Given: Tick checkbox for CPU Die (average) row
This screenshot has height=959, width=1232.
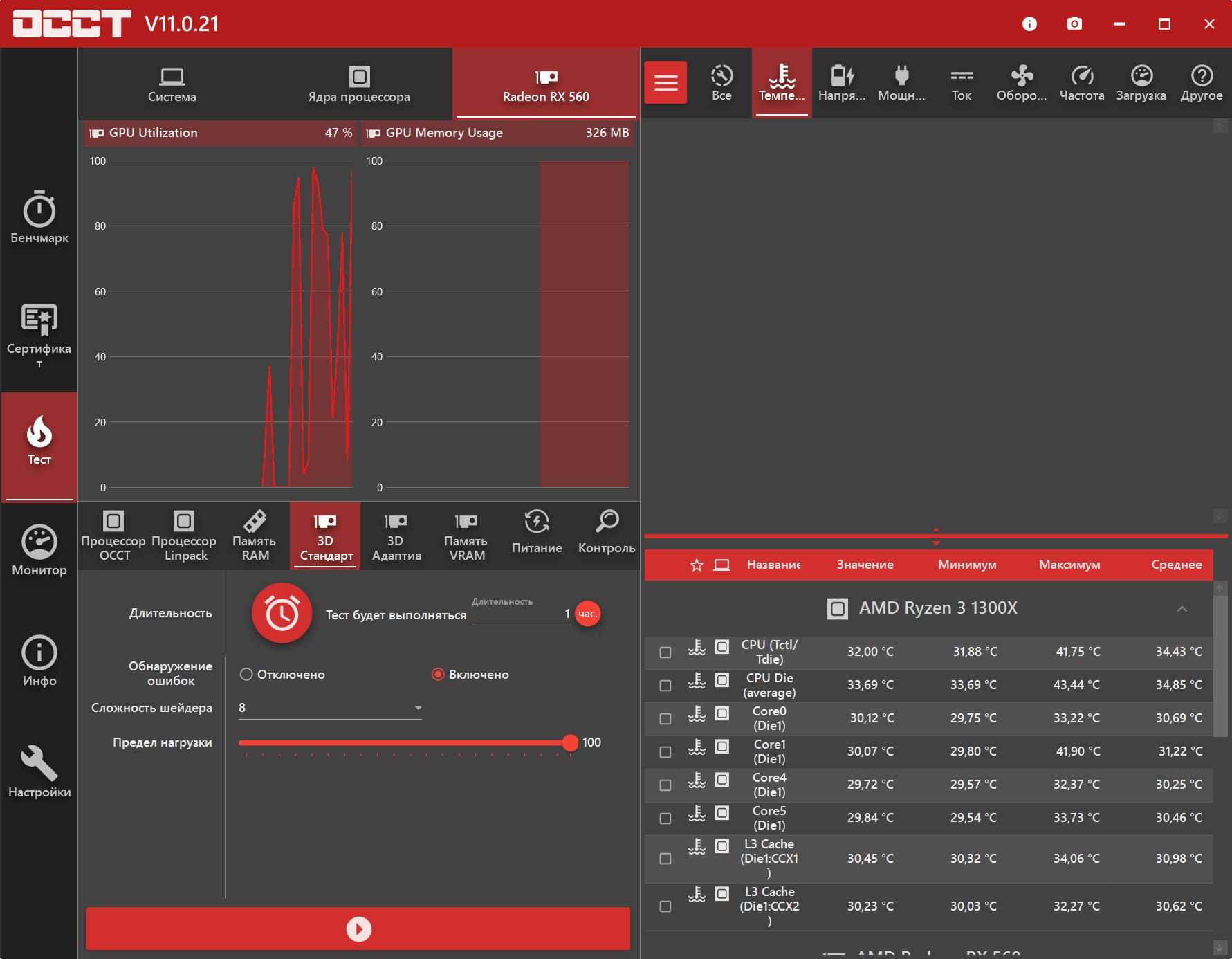Looking at the screenshot, I should [665, 686].
